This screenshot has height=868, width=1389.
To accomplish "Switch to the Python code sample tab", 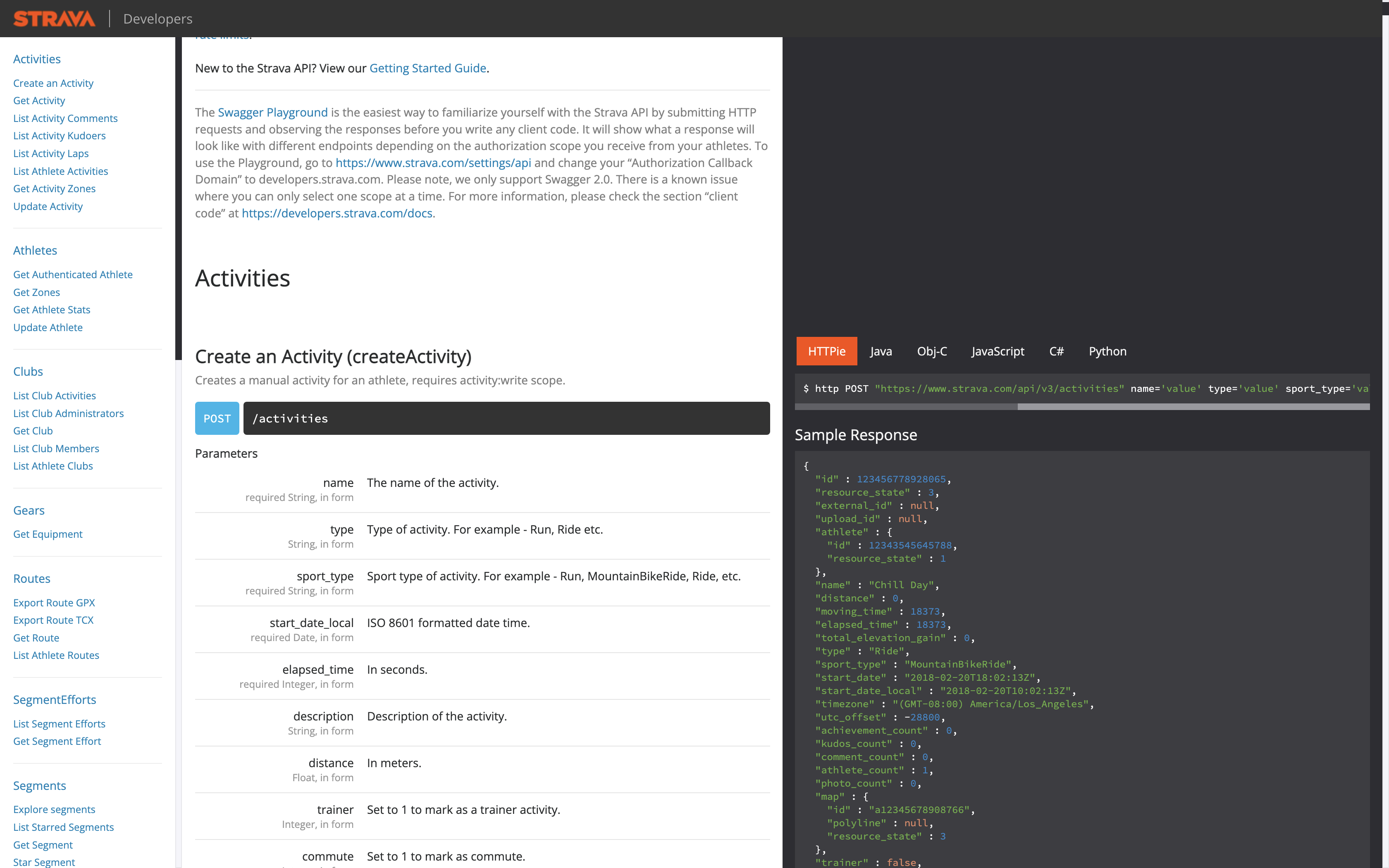I will (1107, 351).
